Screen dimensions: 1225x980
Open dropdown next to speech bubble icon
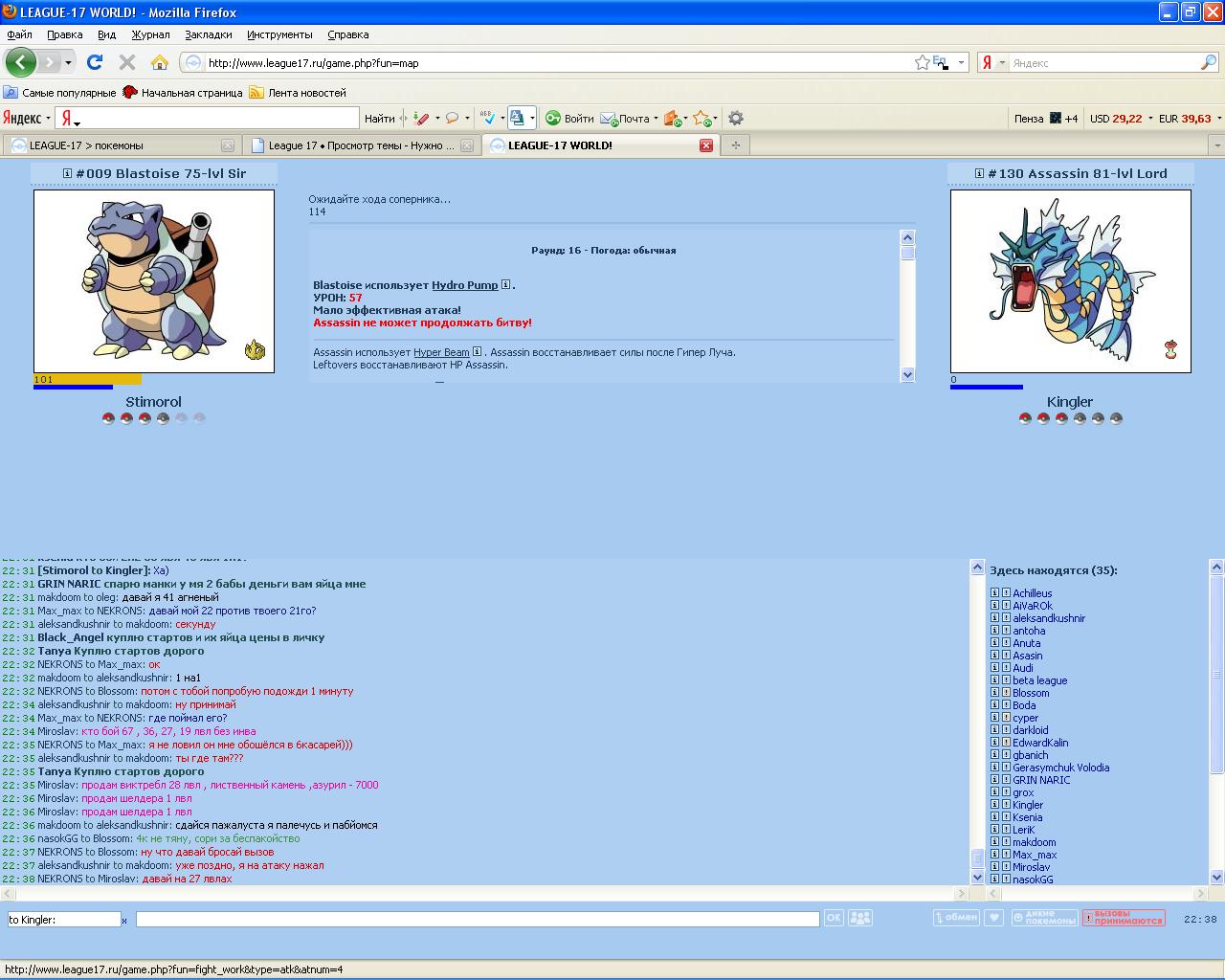(467, 119)
